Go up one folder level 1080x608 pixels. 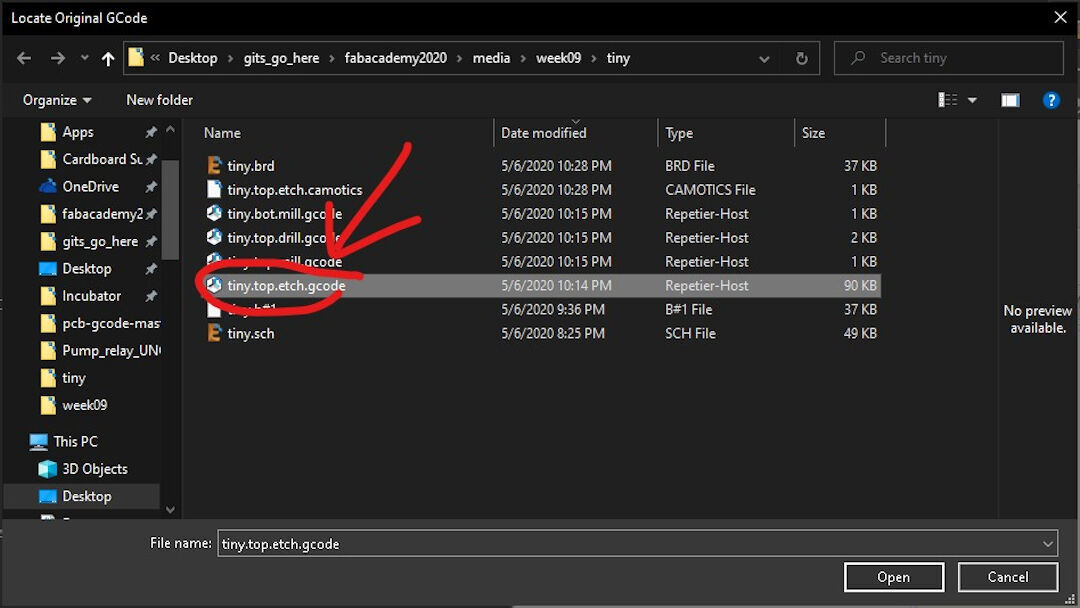pyautogui.click(x=107, y=59)
